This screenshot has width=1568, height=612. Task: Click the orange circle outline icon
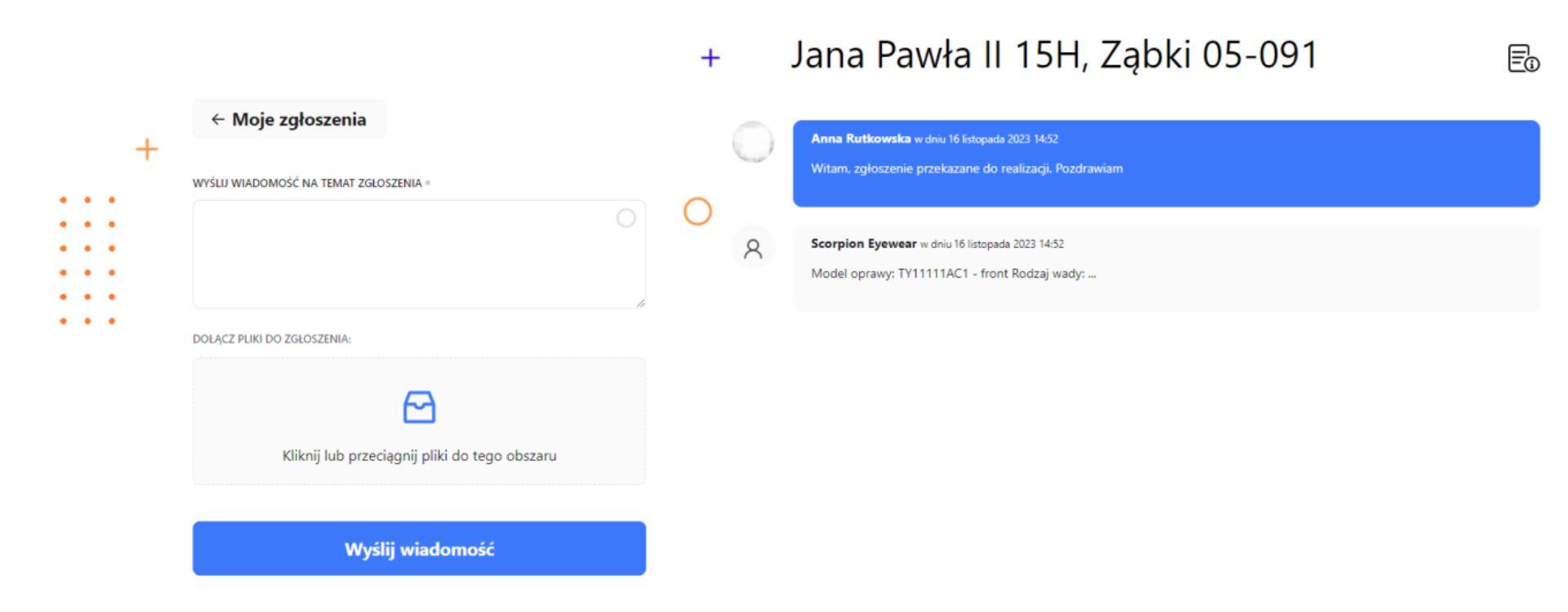697,211
